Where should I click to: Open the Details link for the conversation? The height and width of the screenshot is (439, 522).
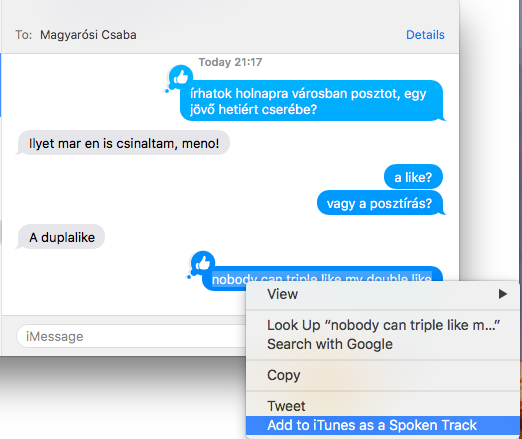(x=425, y=35)
